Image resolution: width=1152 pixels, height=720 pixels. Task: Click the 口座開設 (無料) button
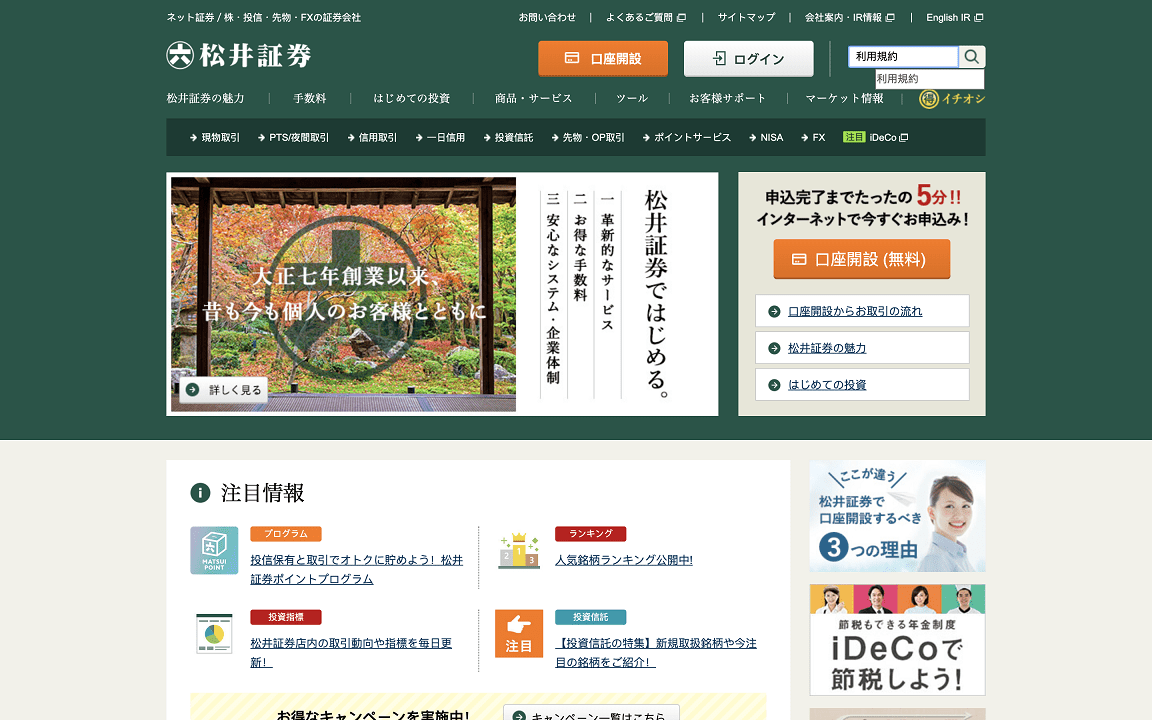[861, 259]
